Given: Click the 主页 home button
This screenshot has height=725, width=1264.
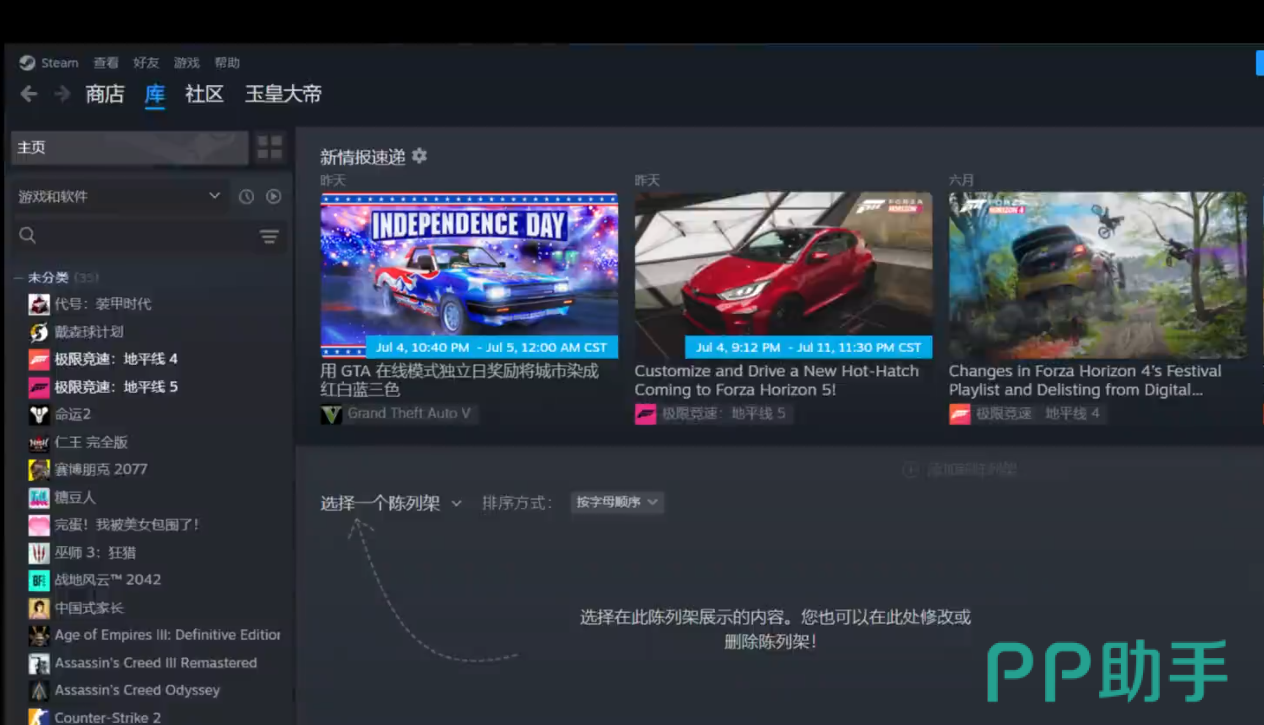Looking at the screenshot, I should tap(129, 148).
